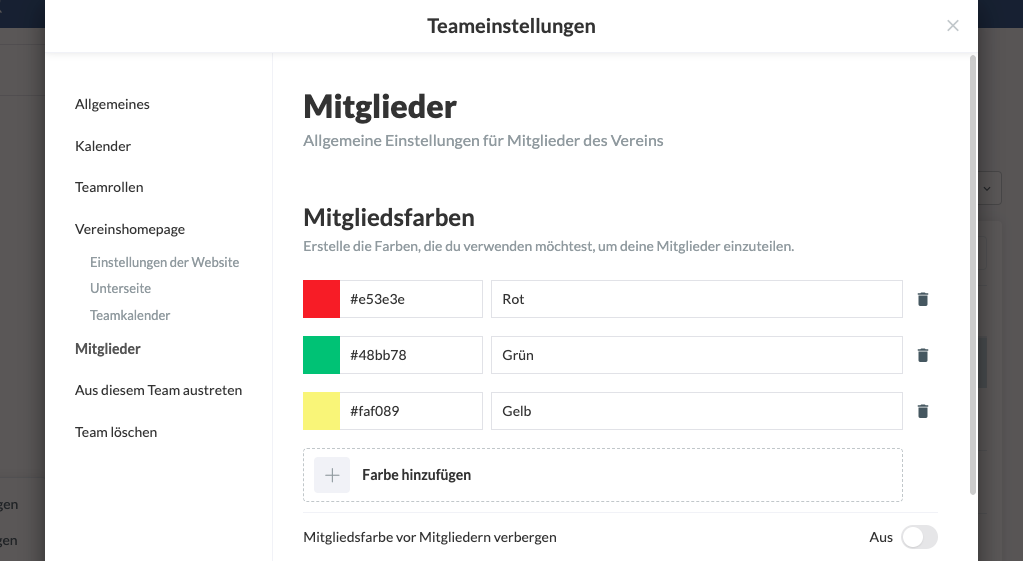Select the Unterseite sub-item

(120, 288)
